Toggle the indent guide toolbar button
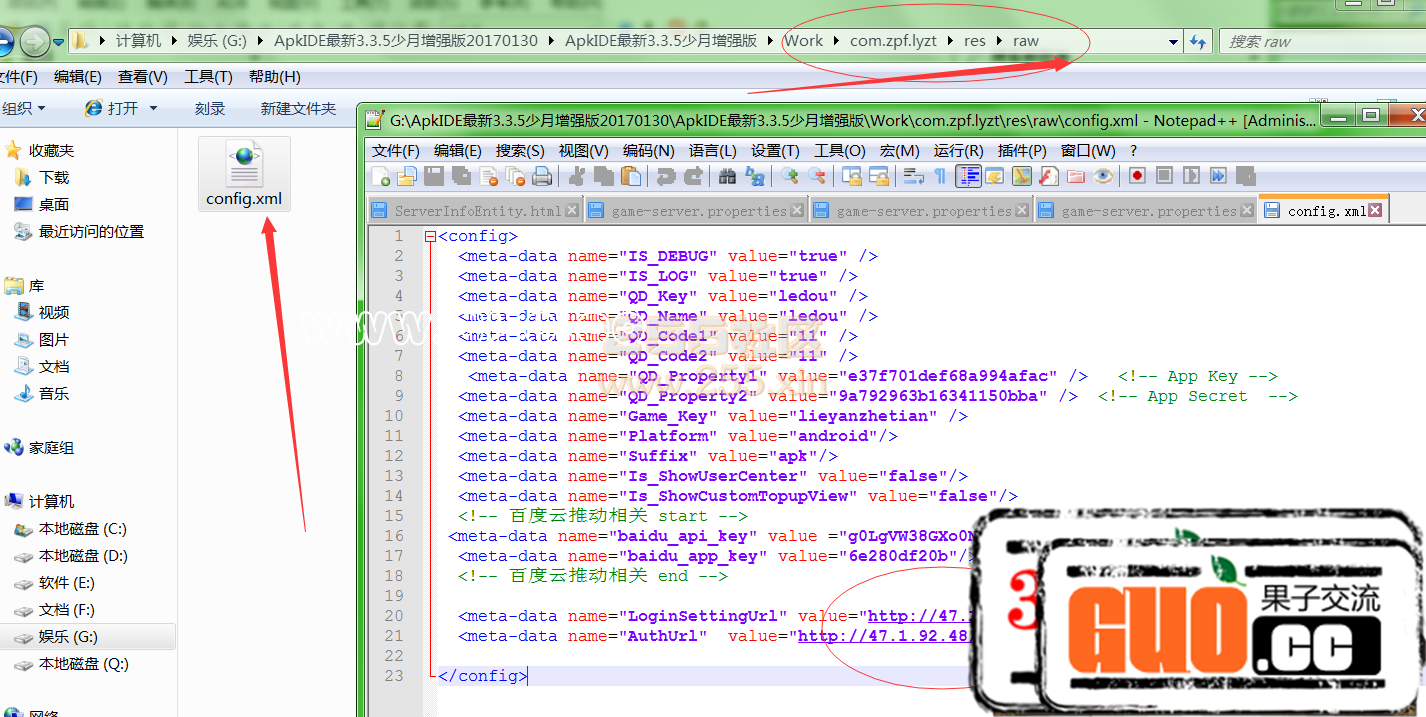The width and height of the screenshot is (1426, 717). coord(968,177)
